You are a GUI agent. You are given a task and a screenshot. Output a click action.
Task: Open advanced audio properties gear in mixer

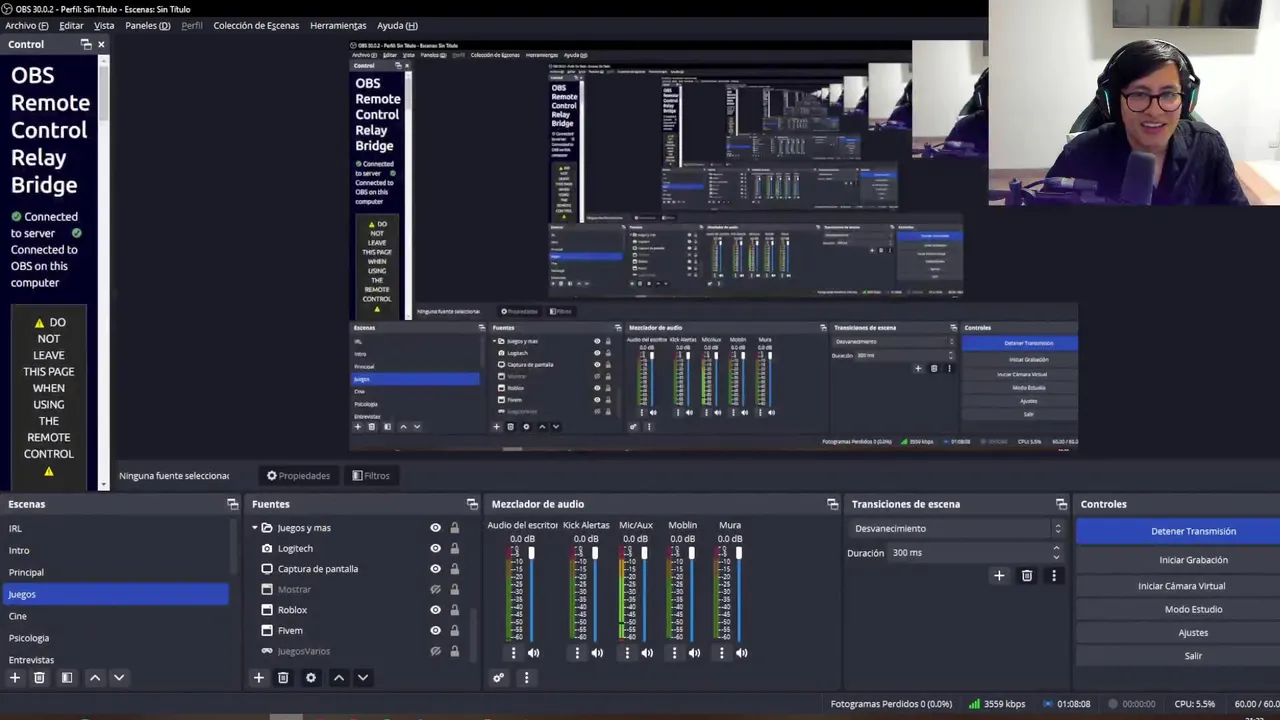(x=499, y=678)
